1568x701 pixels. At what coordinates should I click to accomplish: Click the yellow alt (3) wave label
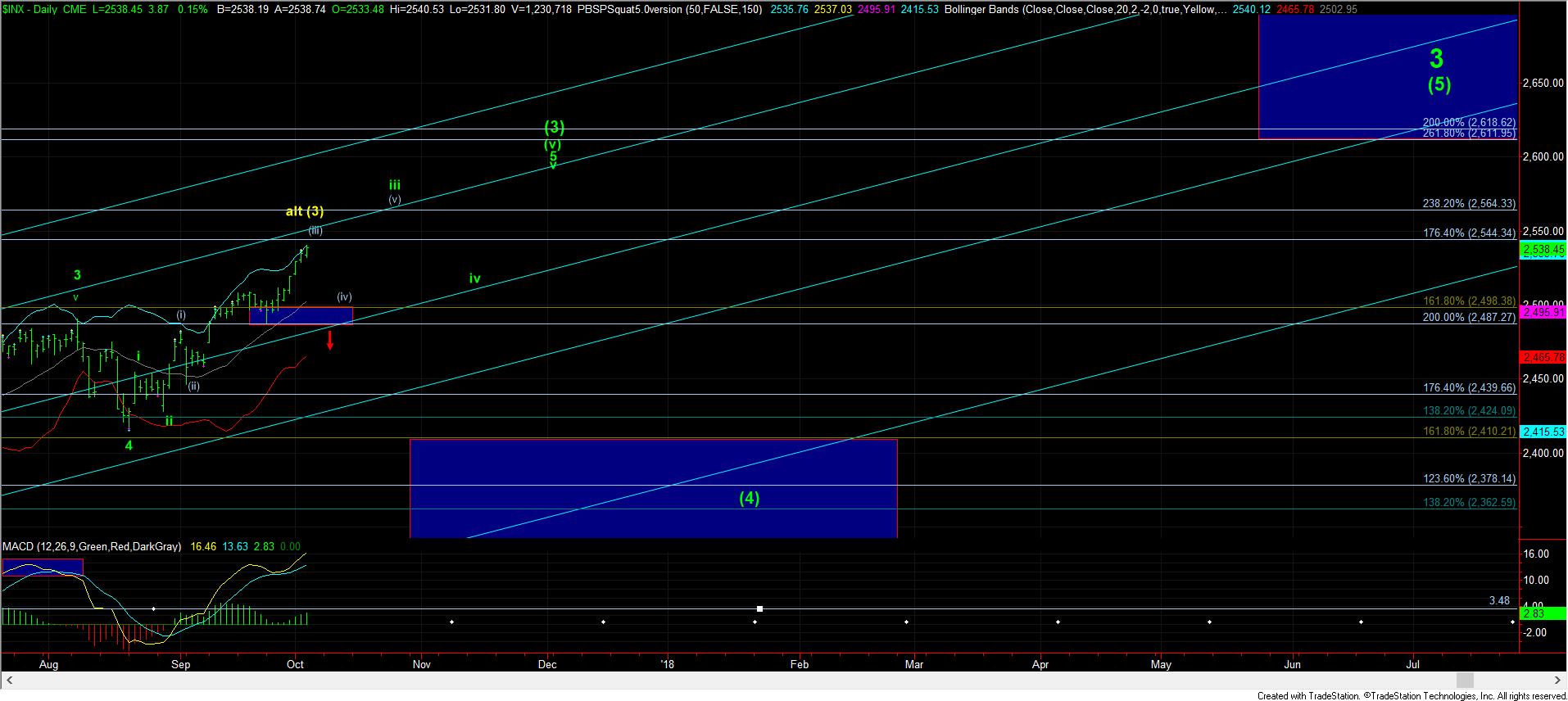305,211
